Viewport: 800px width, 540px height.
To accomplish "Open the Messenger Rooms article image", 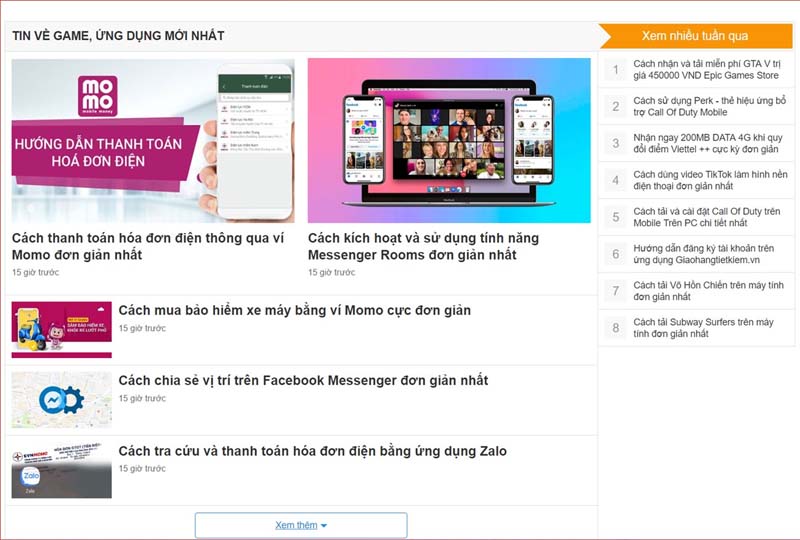I will pyautogui.click(x=449, y=140).
